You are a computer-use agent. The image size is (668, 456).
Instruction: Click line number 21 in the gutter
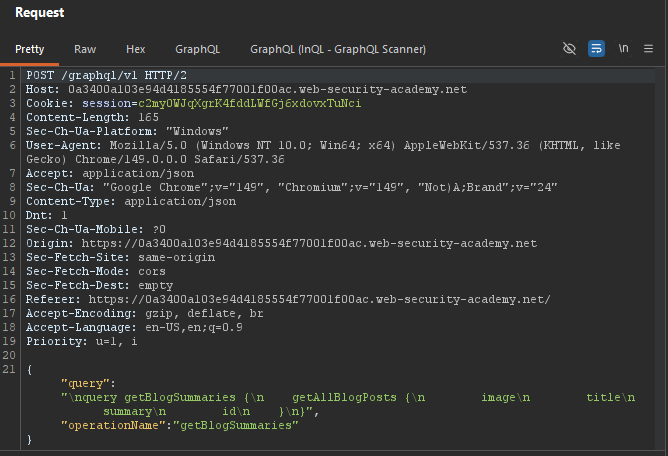click(9, 369)
